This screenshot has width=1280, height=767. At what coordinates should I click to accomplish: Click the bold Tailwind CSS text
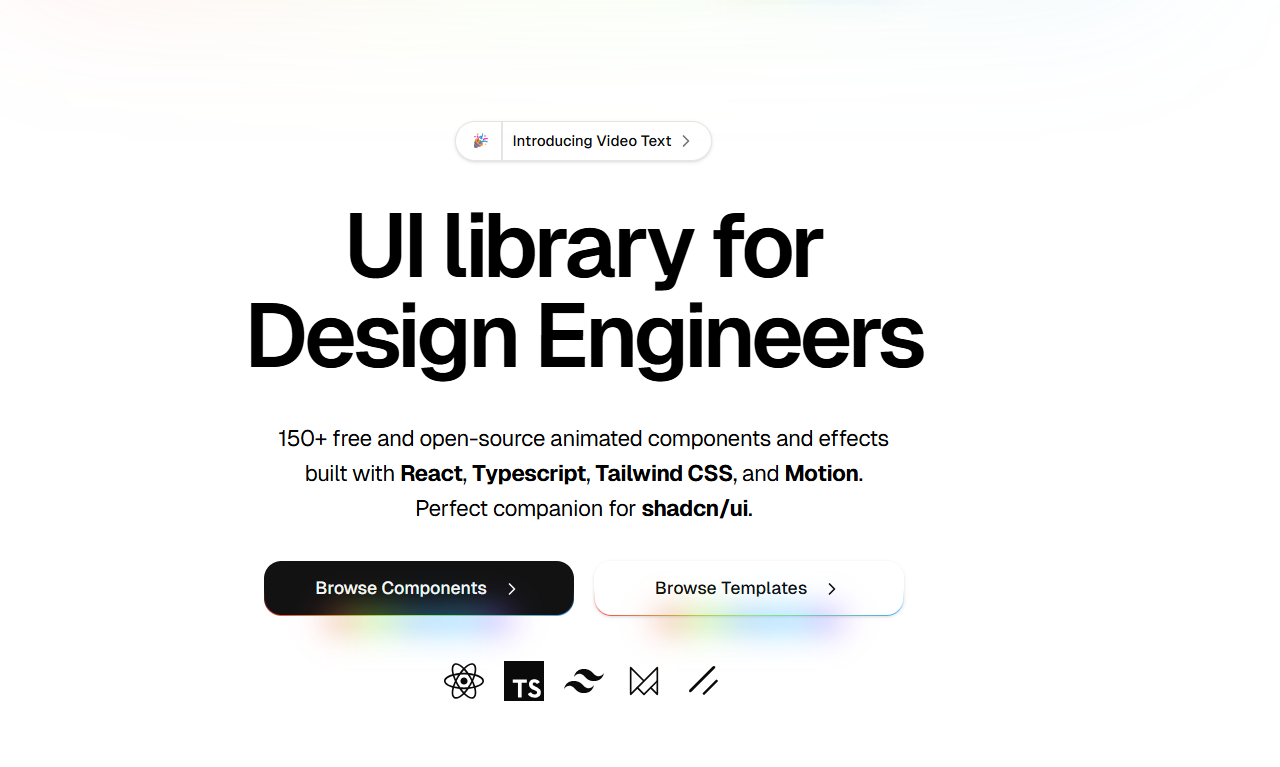click(665, 474)
